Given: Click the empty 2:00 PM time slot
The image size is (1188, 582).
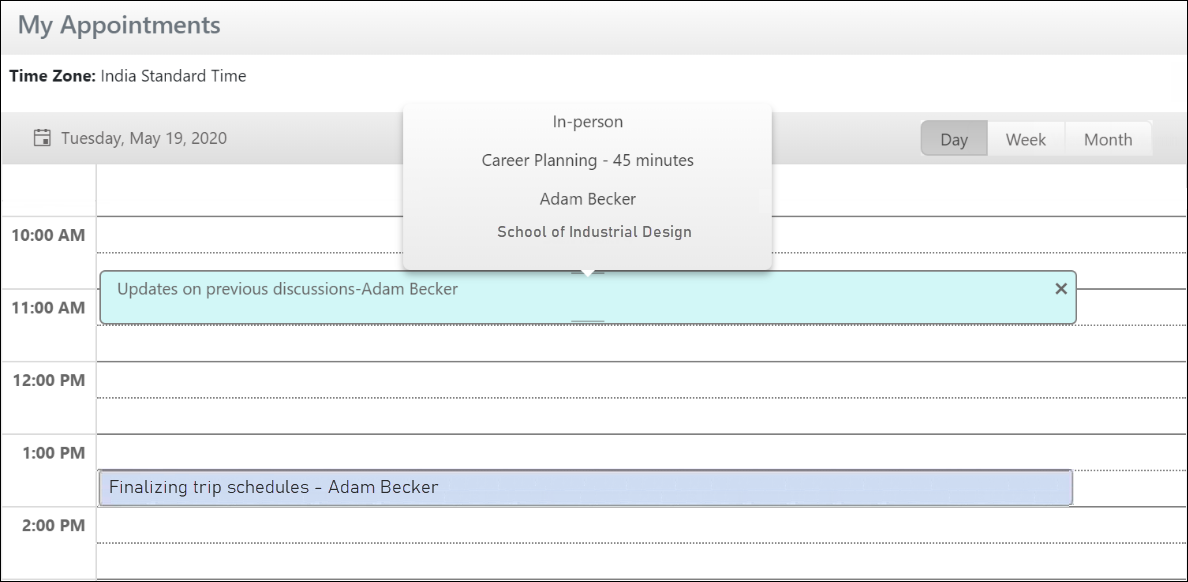Looking at the screenshot, I should [x=640, y=525].
